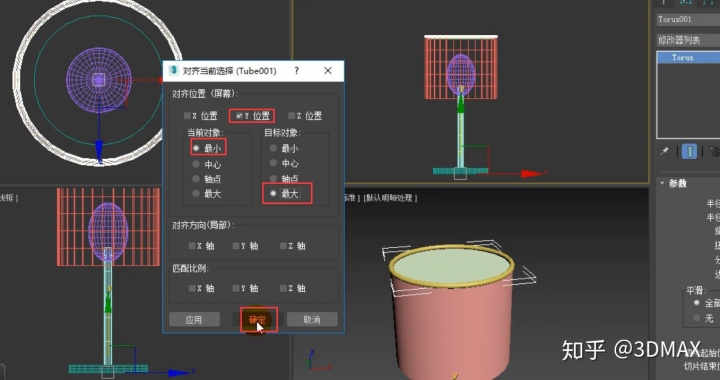Select 最小 under 目标对象
This screenshot has width=720, height=380.
(x=273, y=148)
